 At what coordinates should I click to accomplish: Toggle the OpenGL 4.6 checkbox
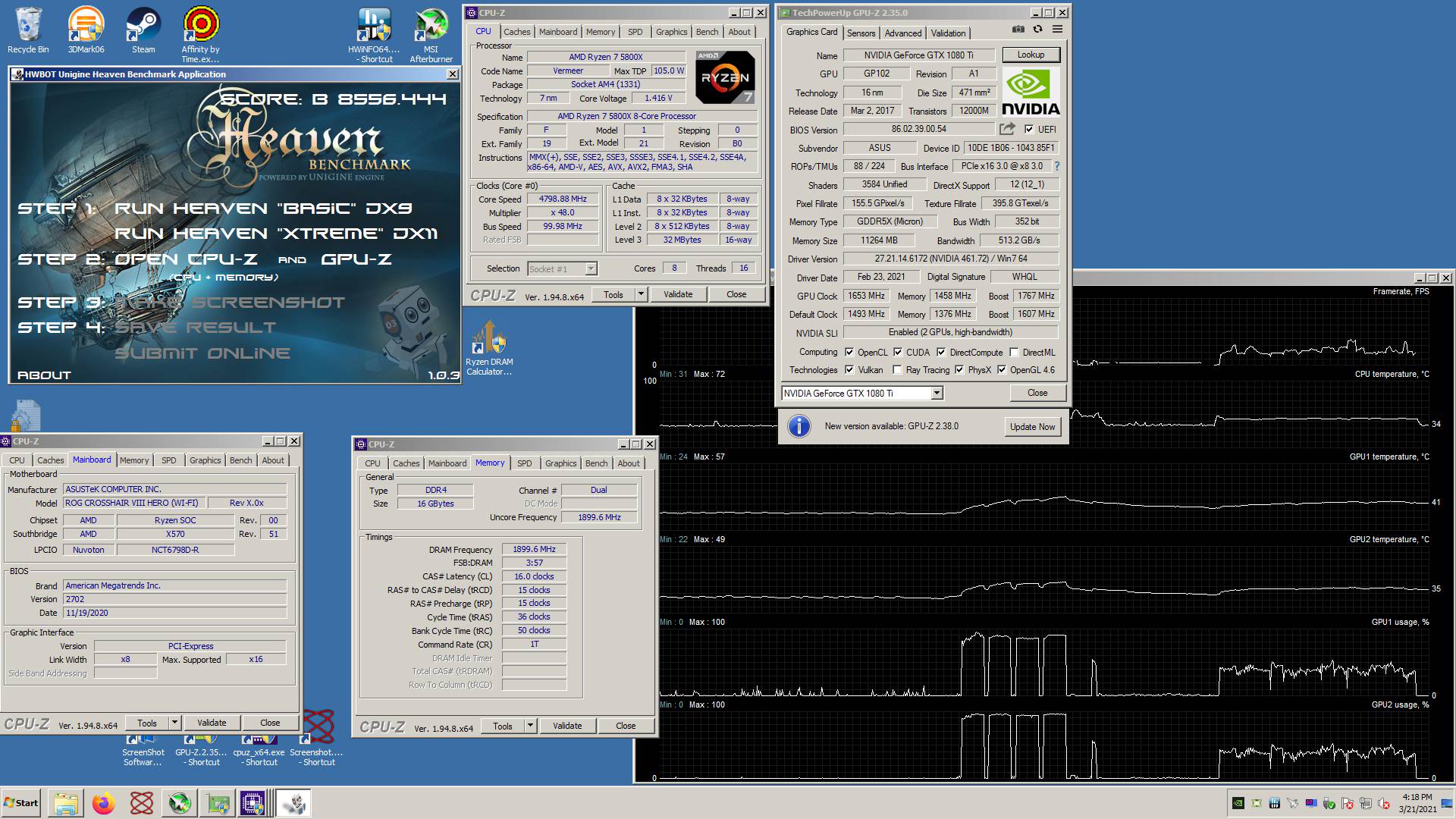pyautogui.click(x=1002, y=369)
